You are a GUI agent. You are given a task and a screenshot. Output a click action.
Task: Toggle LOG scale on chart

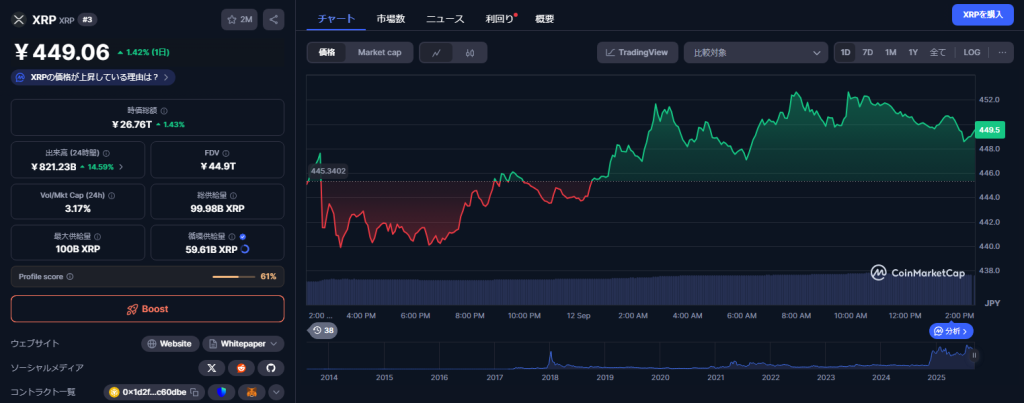(x=972, y=52)
